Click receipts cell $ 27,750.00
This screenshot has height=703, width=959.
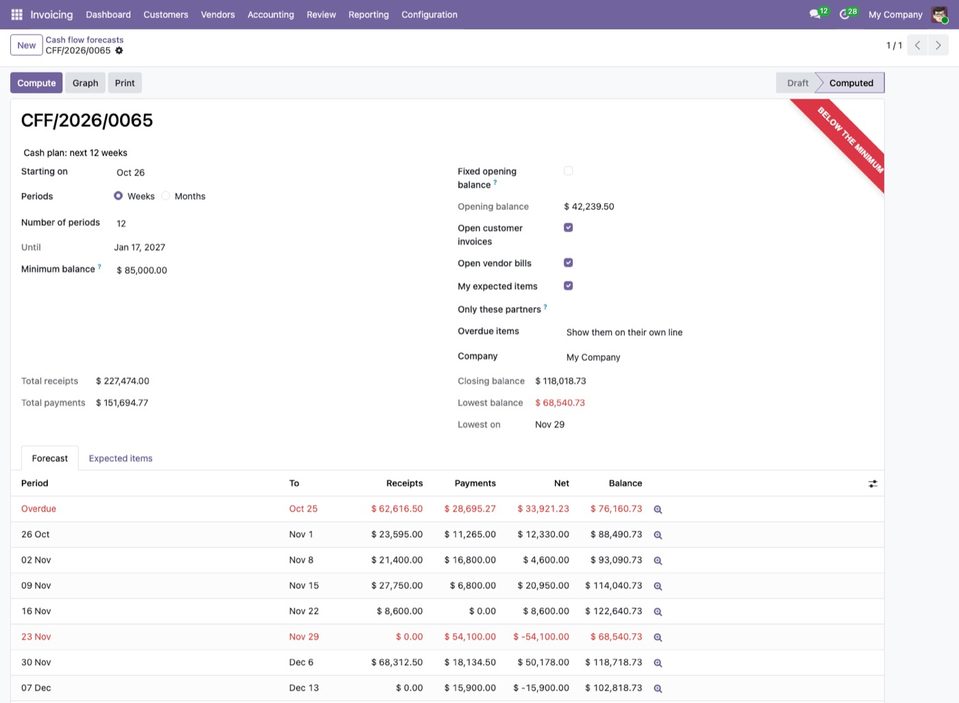coord(397,586)
